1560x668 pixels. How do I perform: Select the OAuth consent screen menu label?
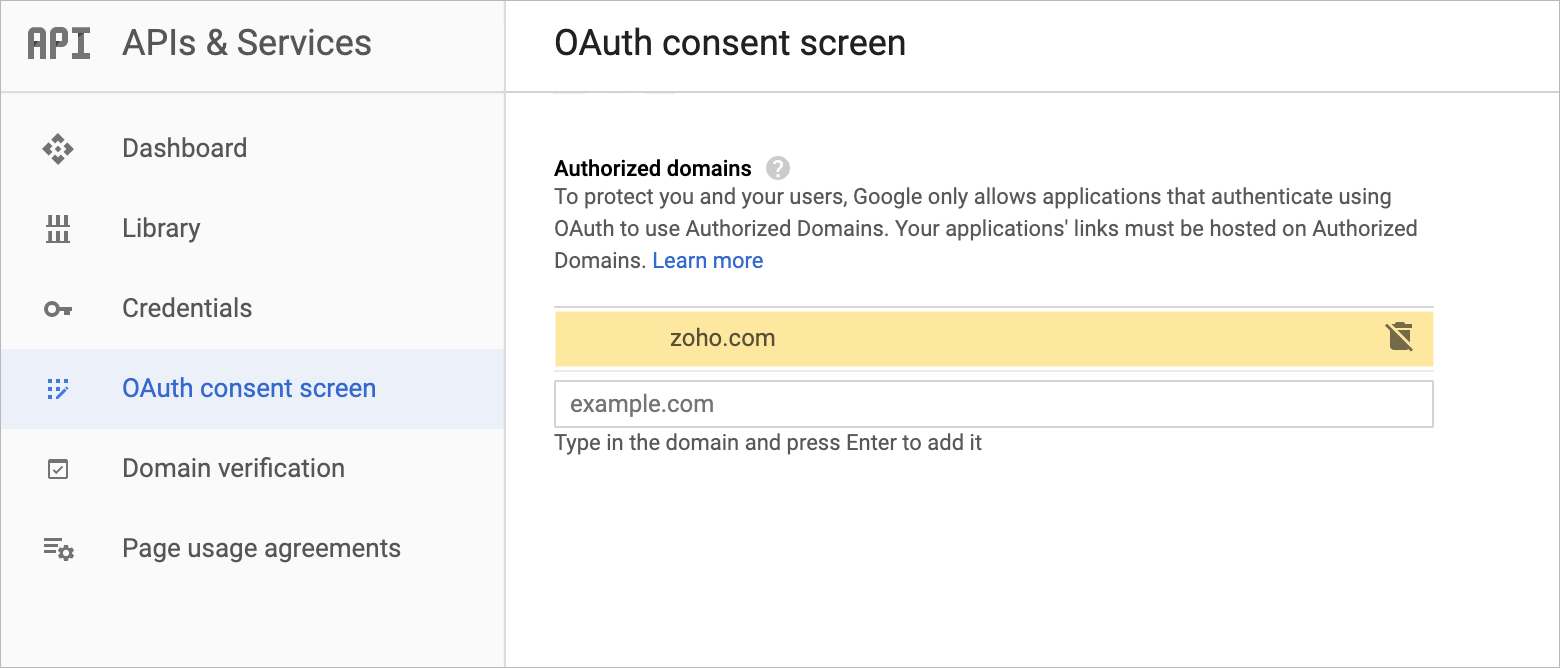(x=249, y=388)
